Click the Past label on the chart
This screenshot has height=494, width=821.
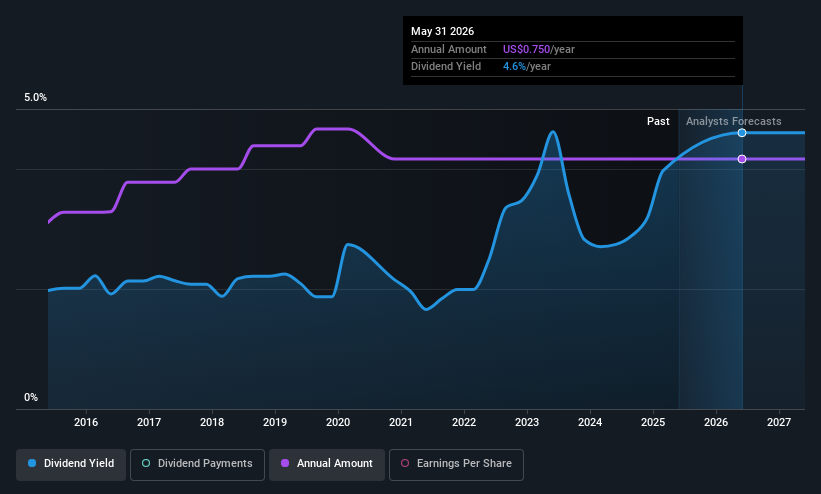click(x=658, y=121)
